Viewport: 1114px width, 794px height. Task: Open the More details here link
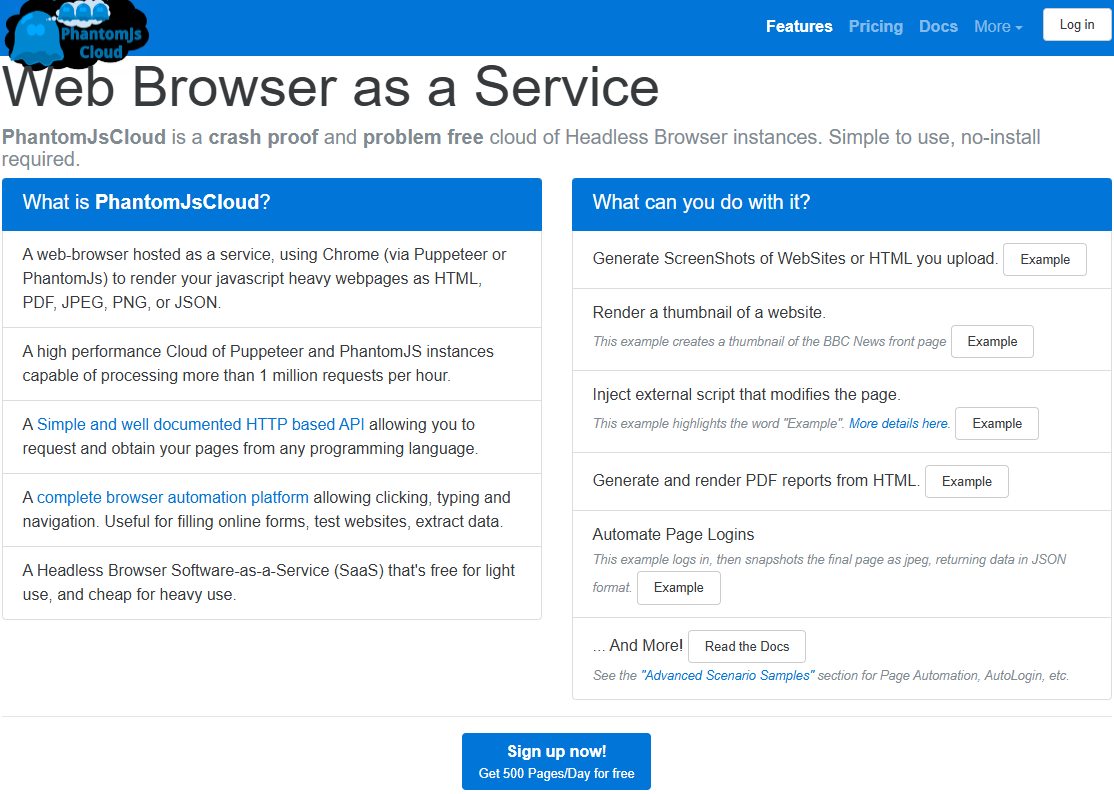tap(899, 423)
